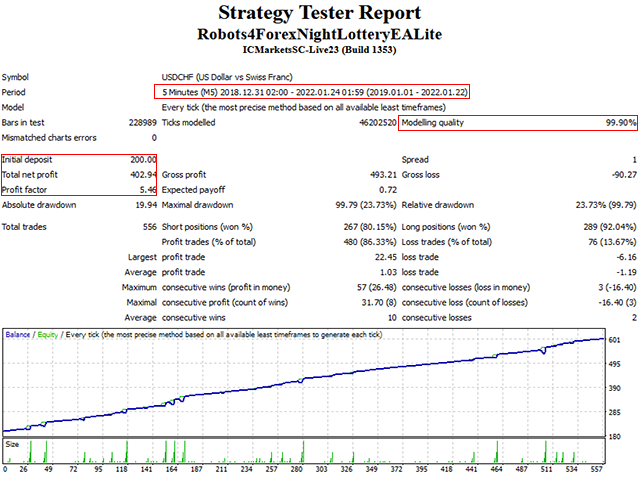Screen dimensions: 640x480
Task: Click the Gross profit 493.21 value
Action: tap(369, 174)
